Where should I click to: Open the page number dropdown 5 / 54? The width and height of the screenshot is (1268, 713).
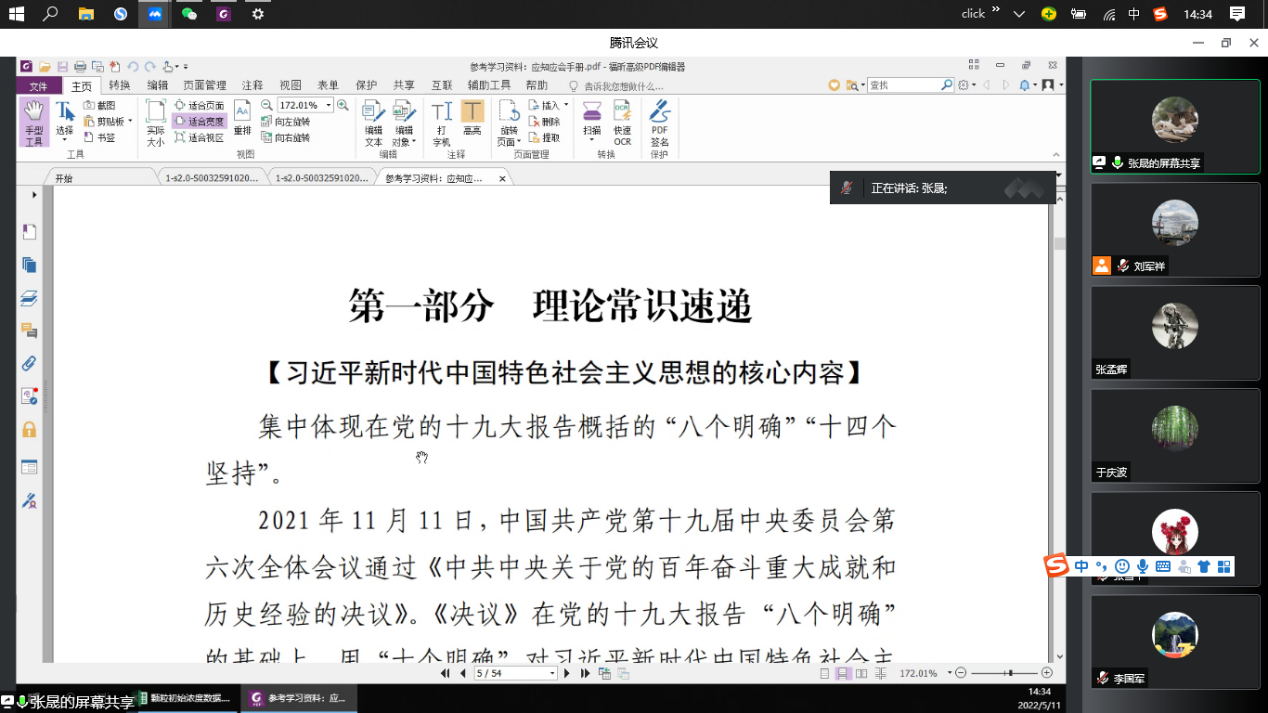(x=551, y=674)
